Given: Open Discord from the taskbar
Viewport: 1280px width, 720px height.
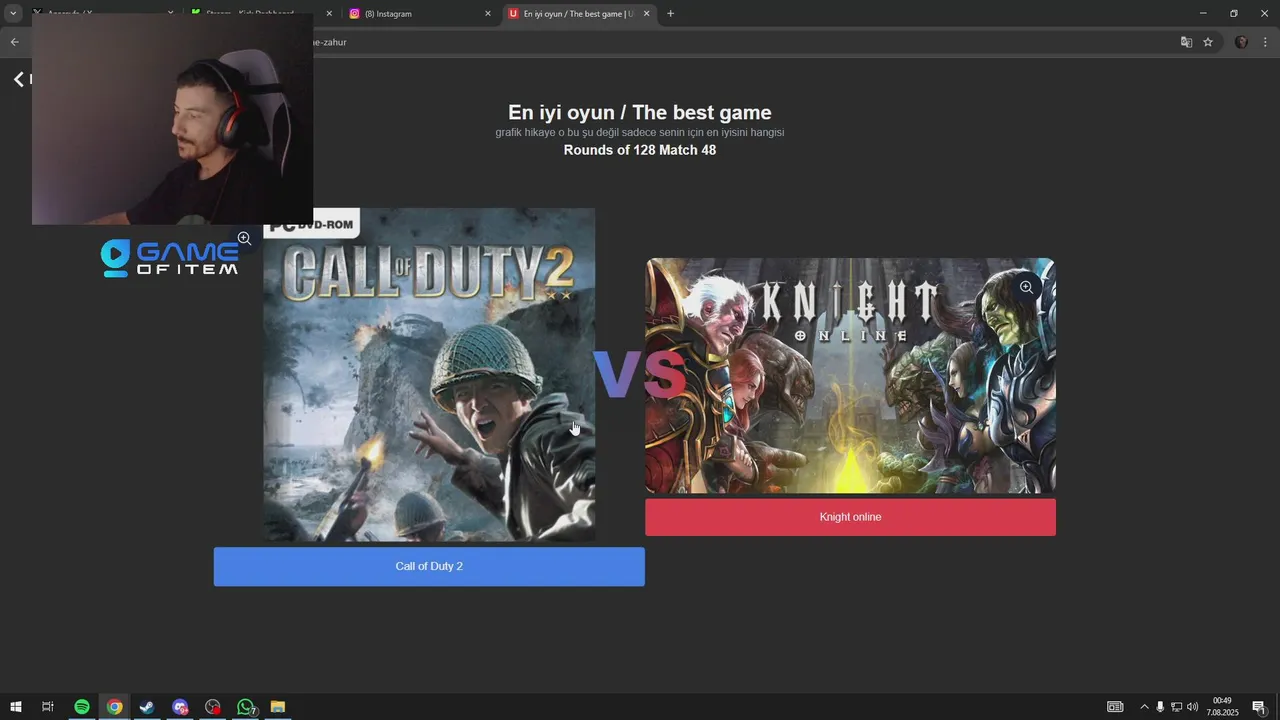Looking at the screenshot, I should tap(180, 707).
